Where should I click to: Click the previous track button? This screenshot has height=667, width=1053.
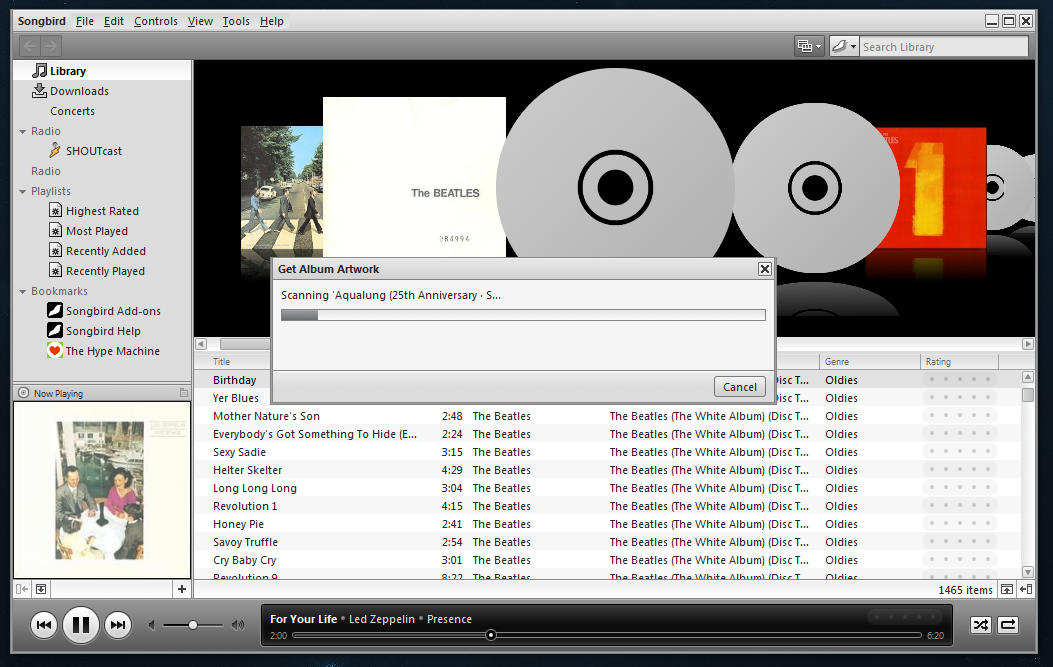43,626
